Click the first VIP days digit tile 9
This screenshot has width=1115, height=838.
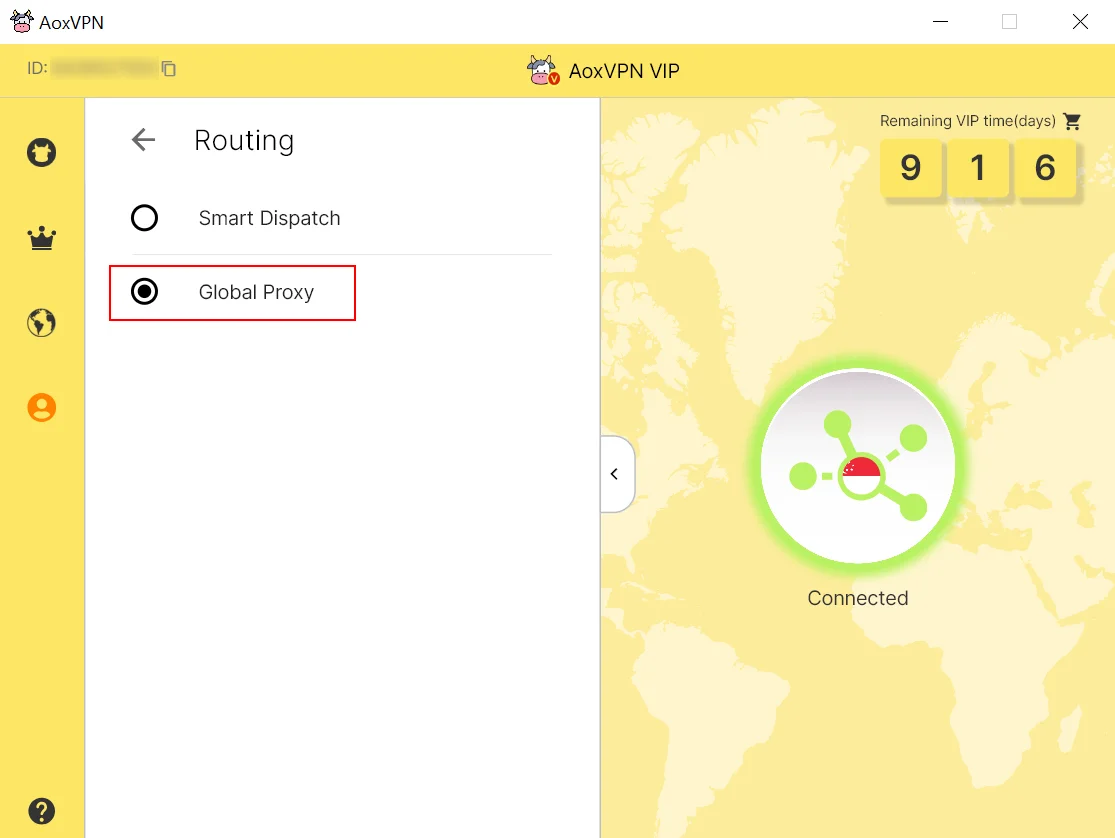910,168
